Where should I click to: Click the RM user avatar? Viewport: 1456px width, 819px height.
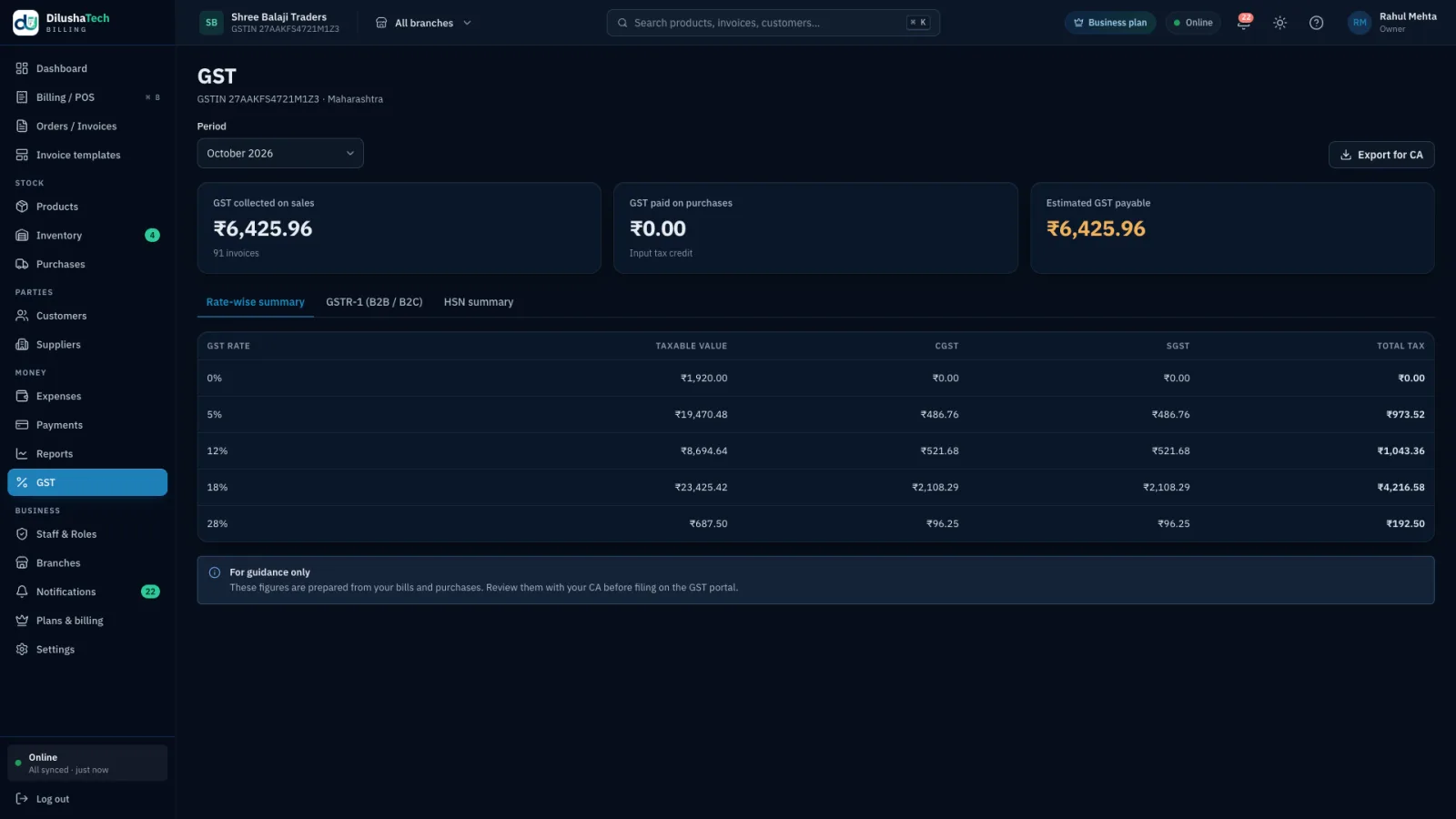[x=1360, y=23]
